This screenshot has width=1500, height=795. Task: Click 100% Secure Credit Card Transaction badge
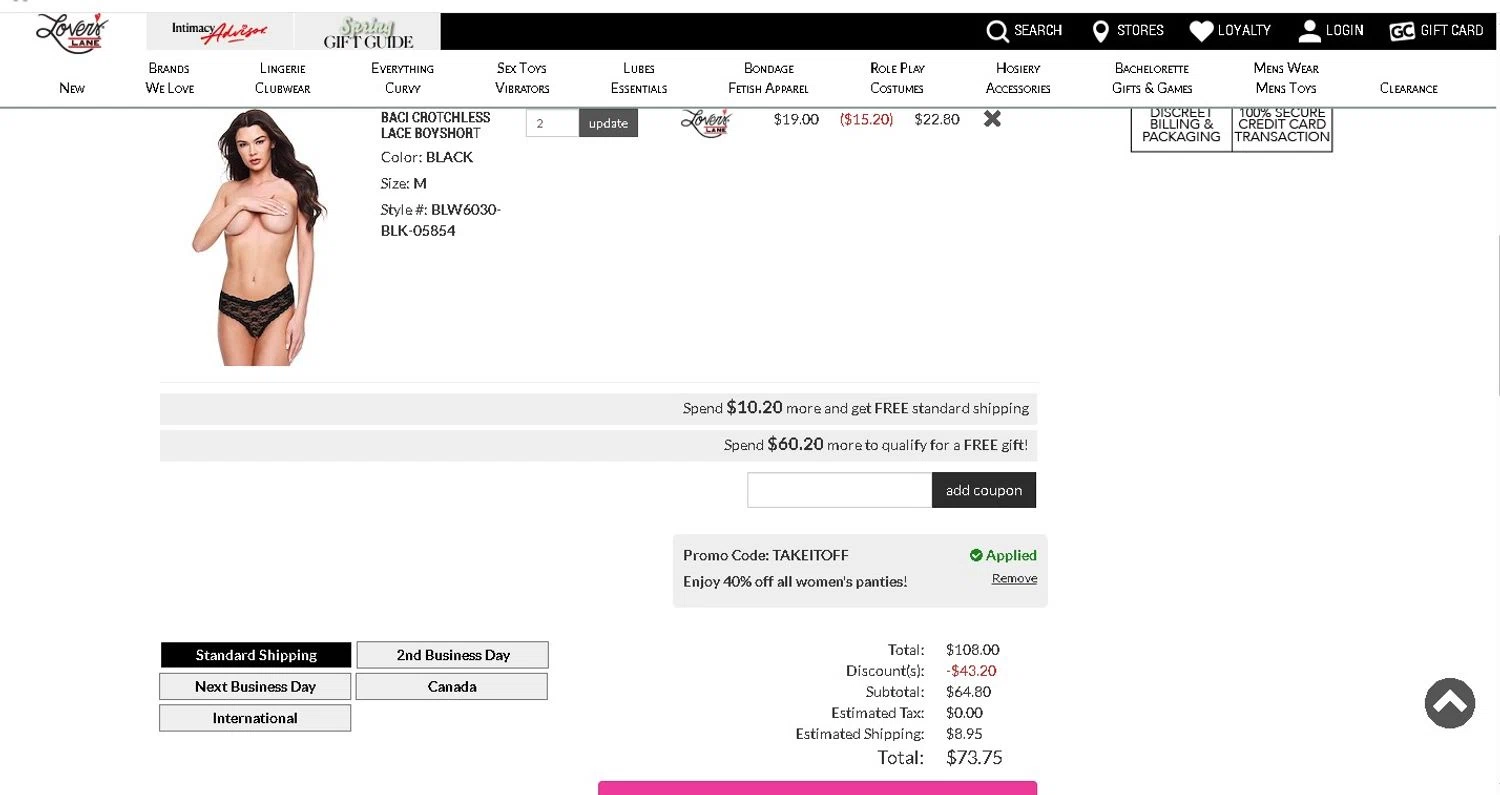tap(1282, 128)
